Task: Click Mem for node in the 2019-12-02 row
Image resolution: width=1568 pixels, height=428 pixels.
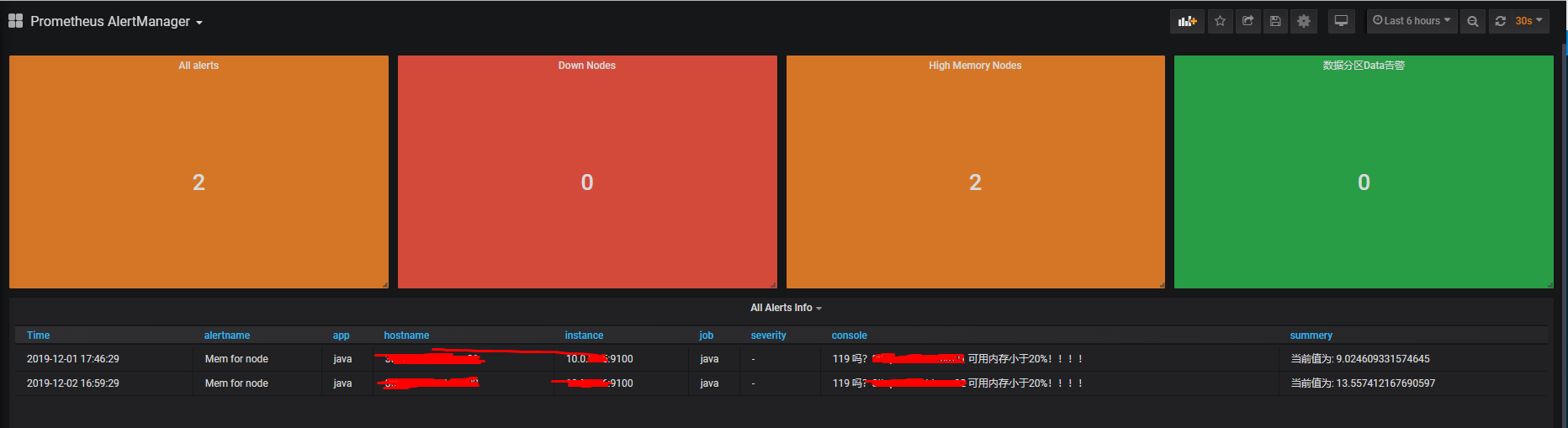Action: point(236,383)
